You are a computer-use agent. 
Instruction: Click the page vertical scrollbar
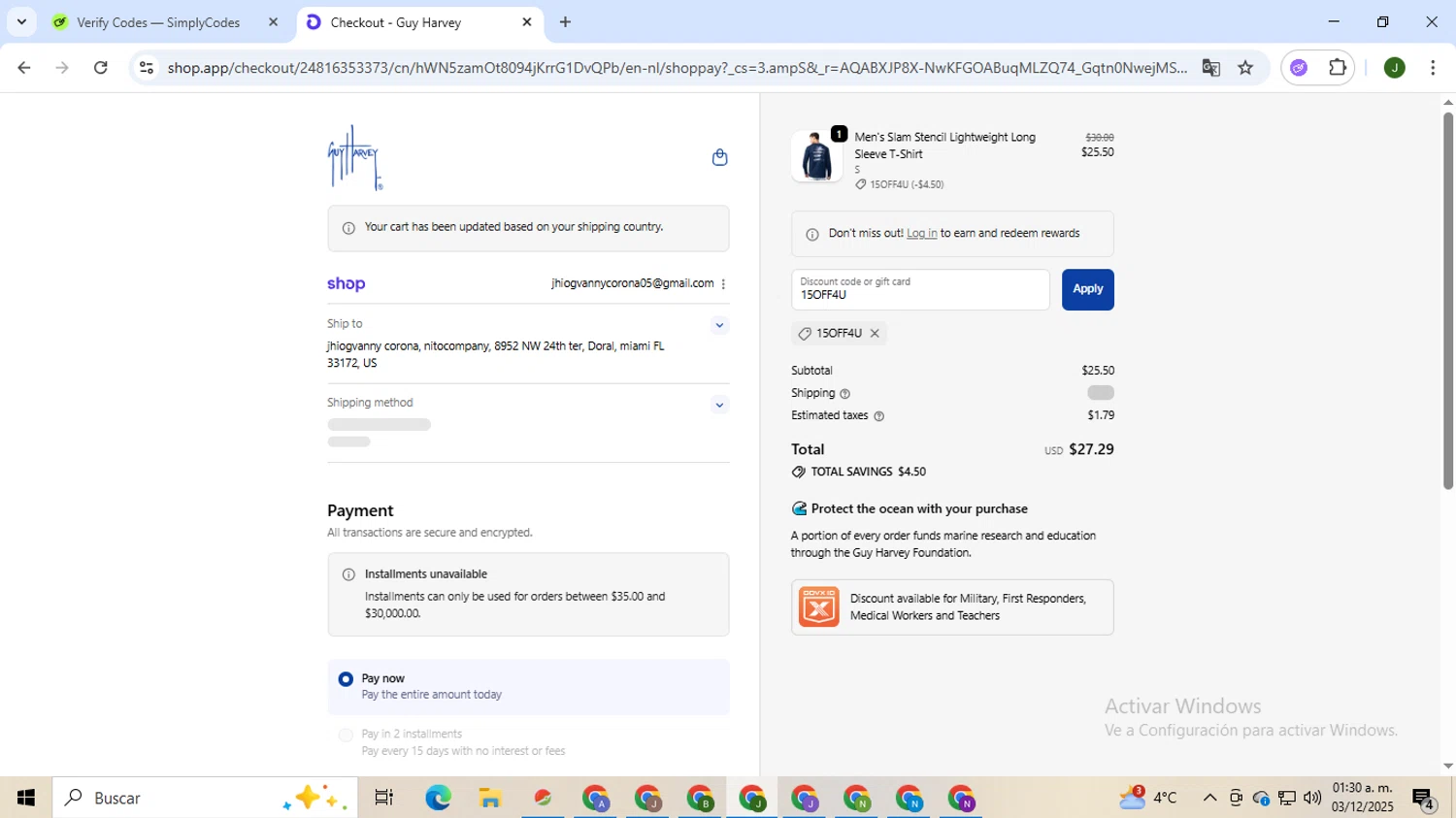[x=1447, y=301]
